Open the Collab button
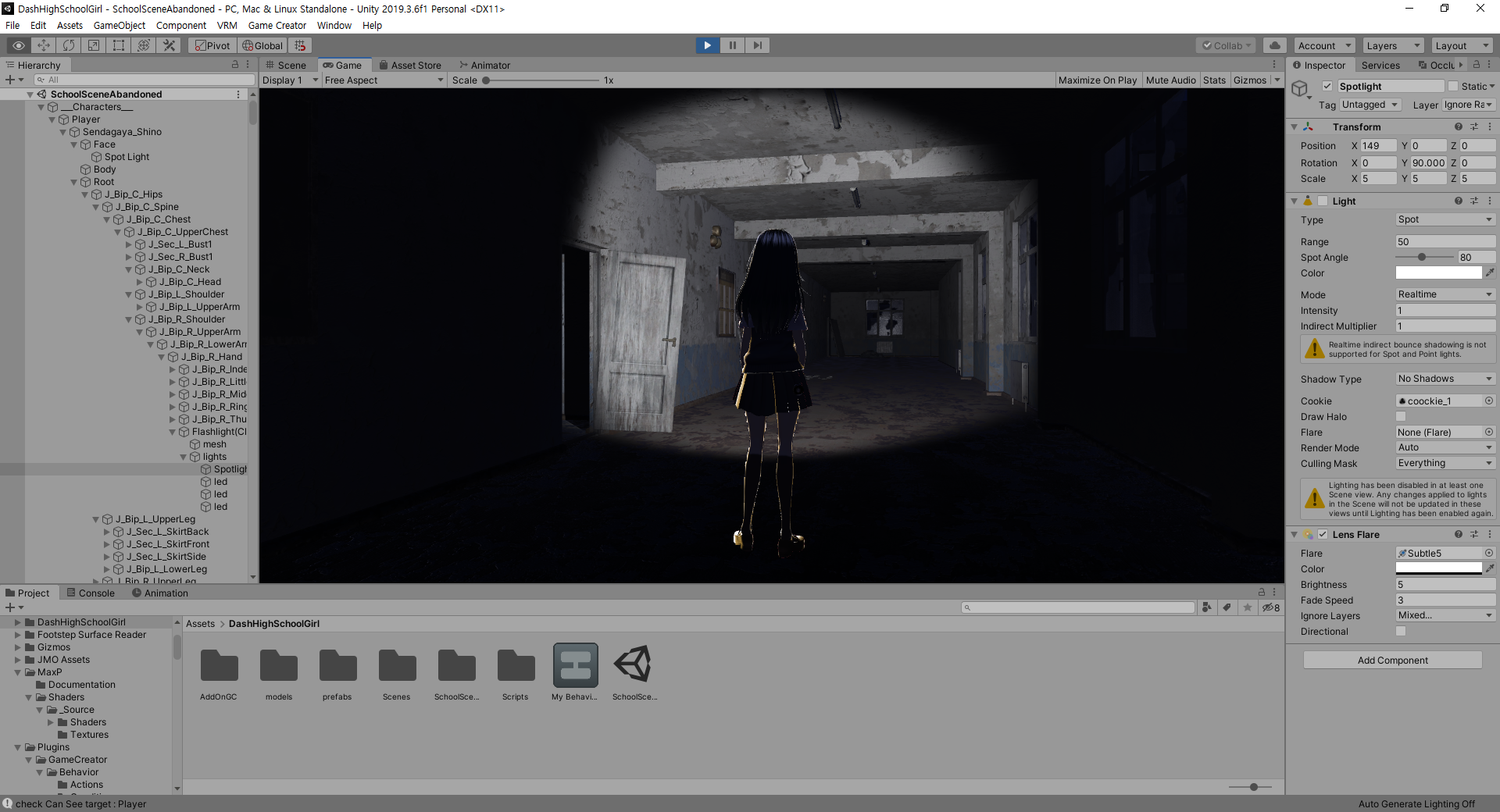 1226,45
